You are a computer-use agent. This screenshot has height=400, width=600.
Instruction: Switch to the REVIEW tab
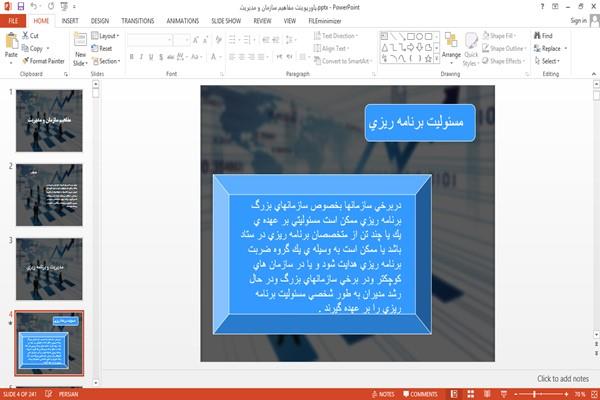click(x=262, y=21)
